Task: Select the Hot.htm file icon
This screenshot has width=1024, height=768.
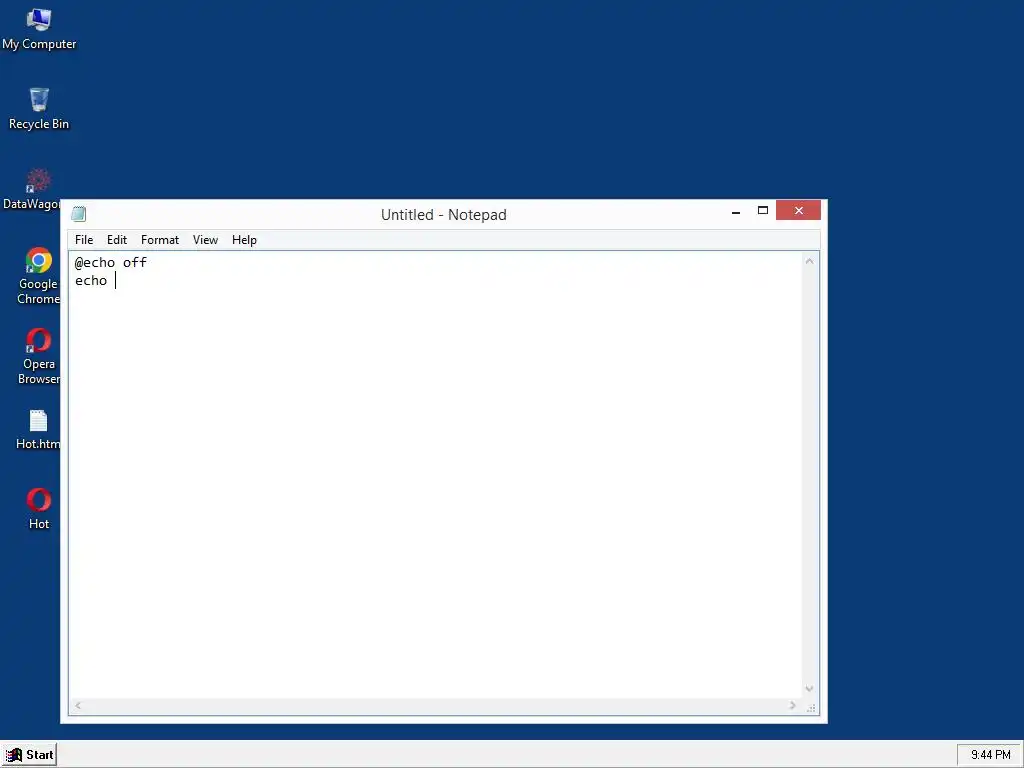Action: point(38,430)
